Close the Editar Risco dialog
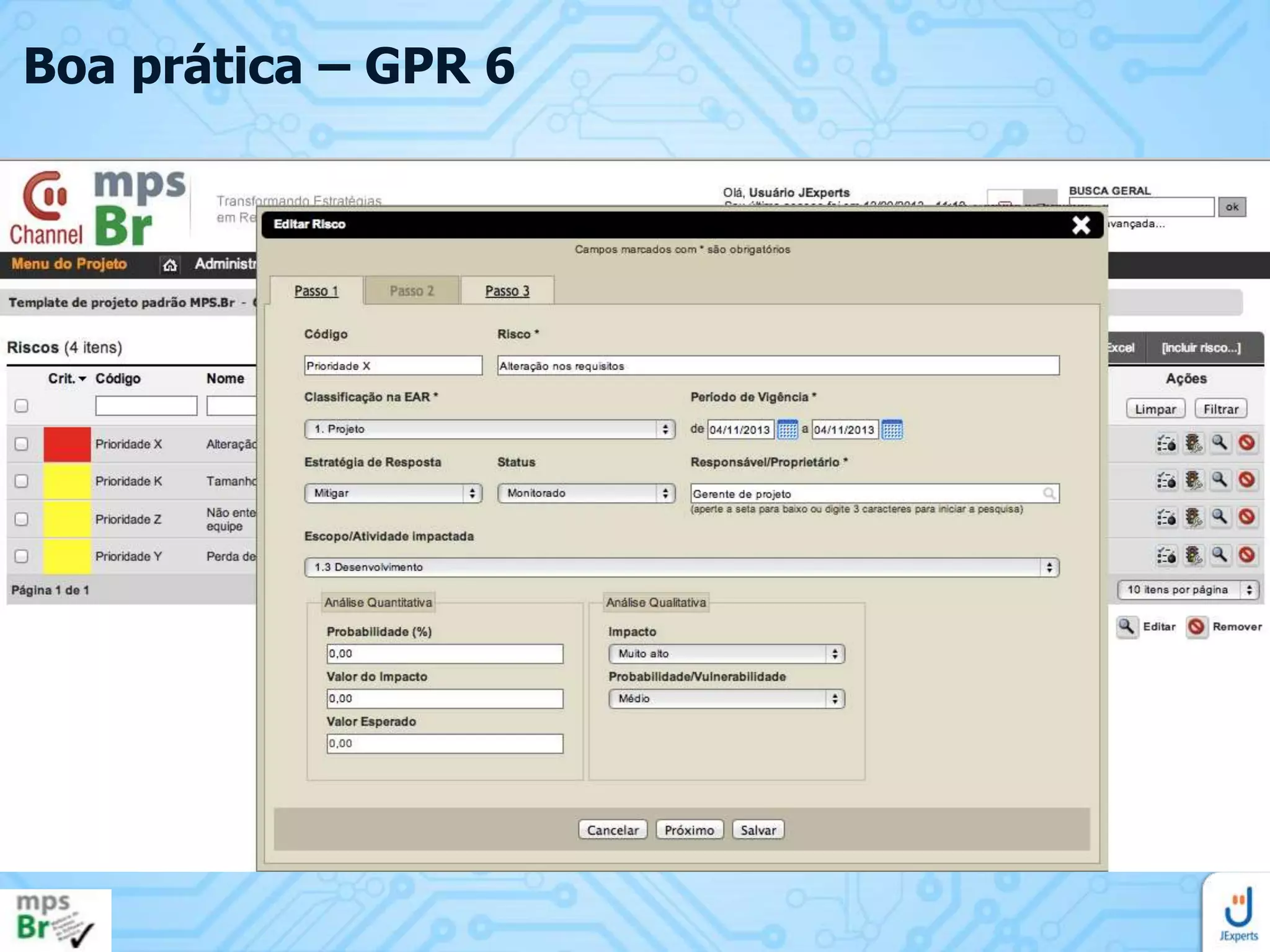 click(x=1081, y=225)
